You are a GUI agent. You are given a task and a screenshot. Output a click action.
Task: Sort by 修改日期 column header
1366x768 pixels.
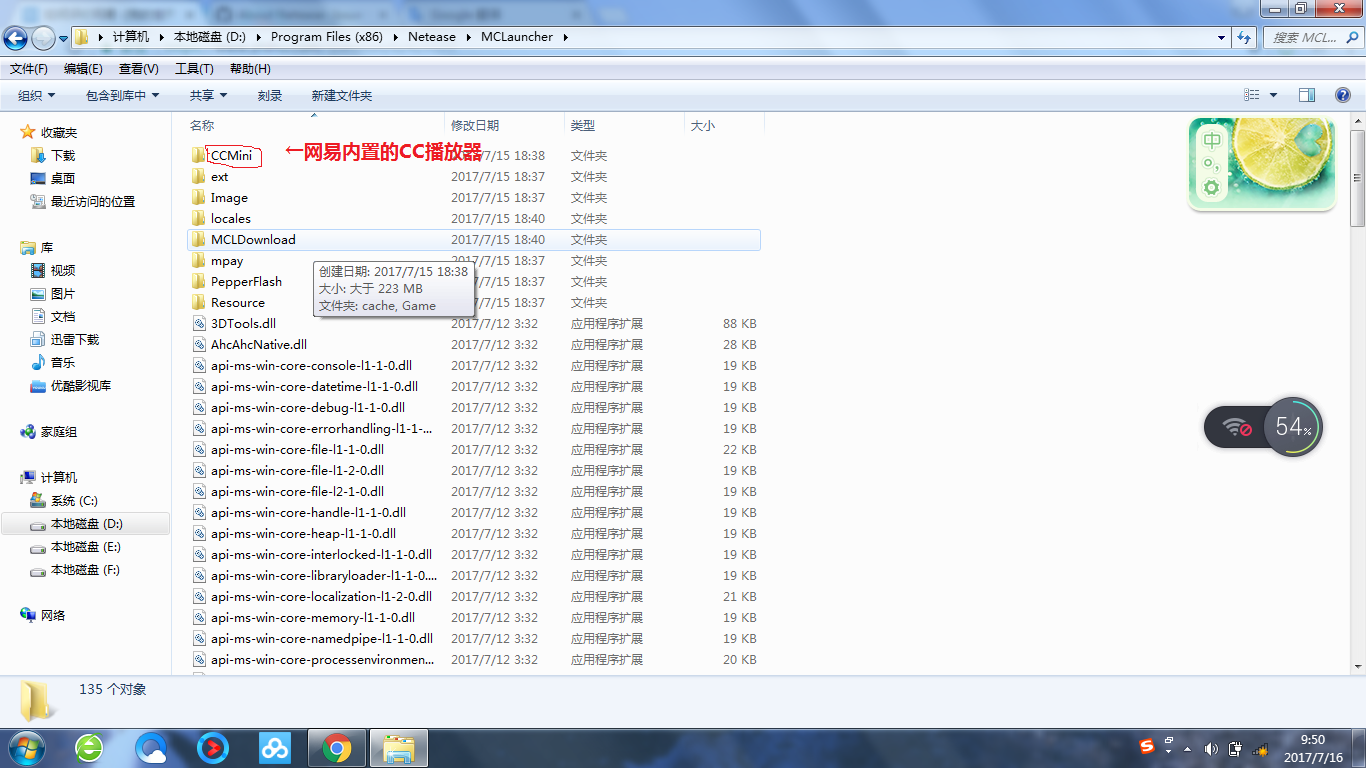coord(475,125)
